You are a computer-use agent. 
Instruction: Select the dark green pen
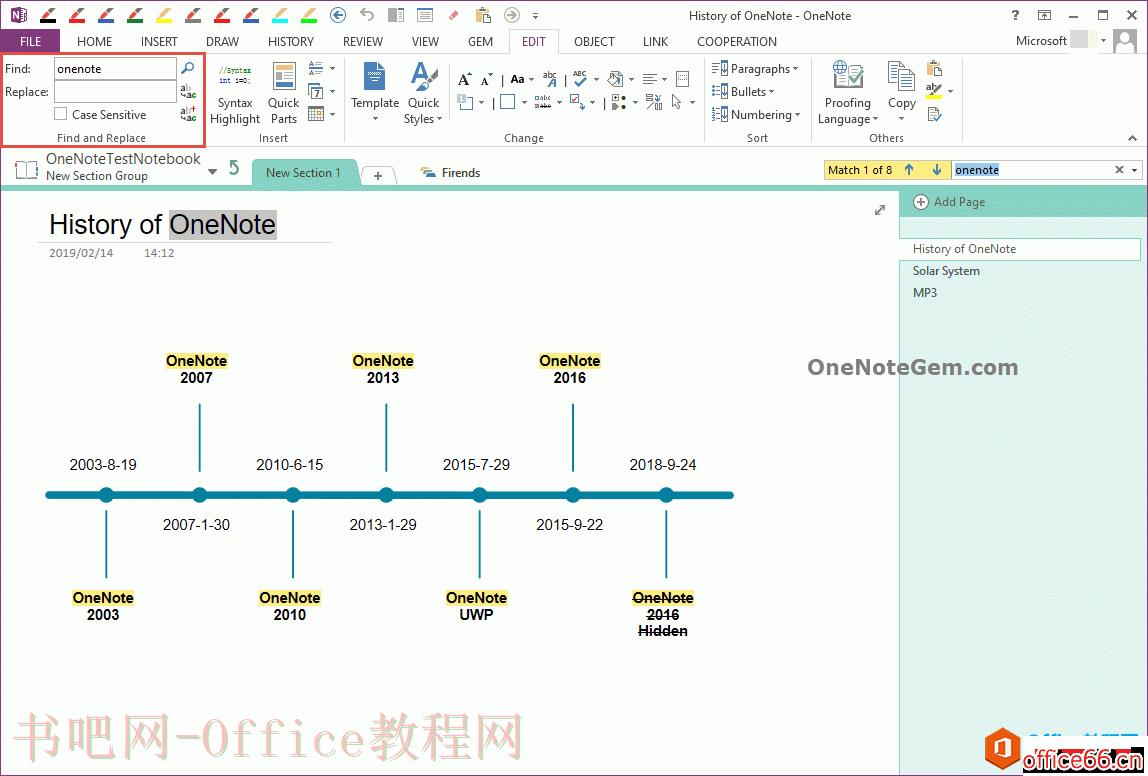point(135,15)
